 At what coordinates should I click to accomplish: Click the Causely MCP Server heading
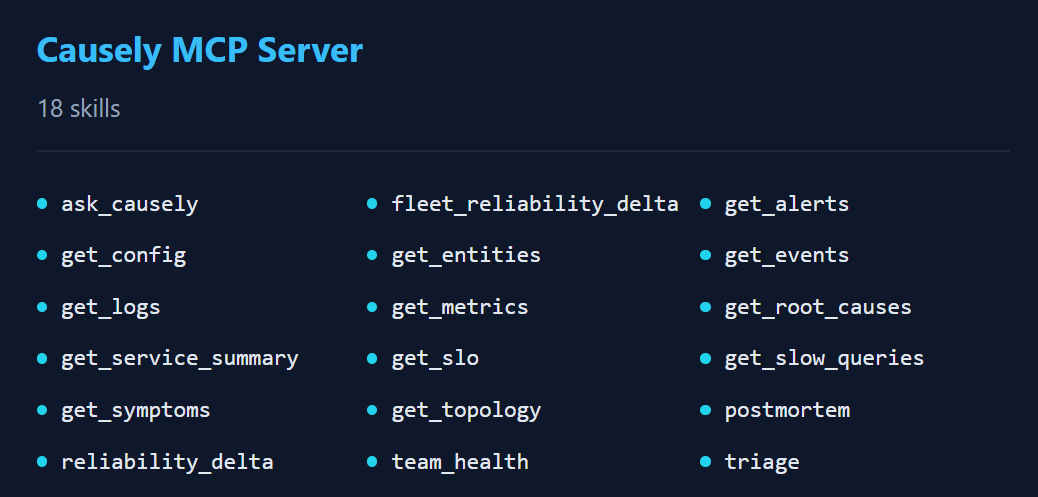pos(199,51)
